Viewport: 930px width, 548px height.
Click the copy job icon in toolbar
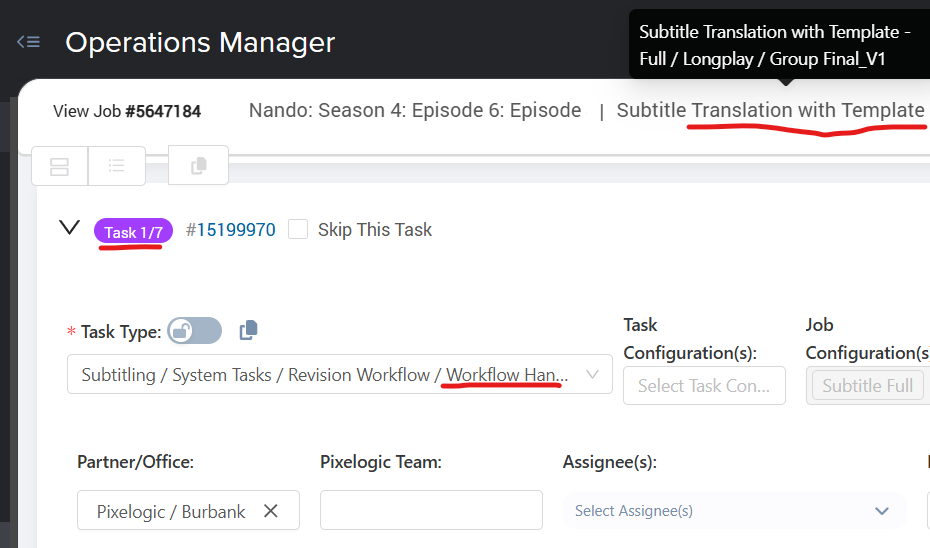[x=199, y=165]
